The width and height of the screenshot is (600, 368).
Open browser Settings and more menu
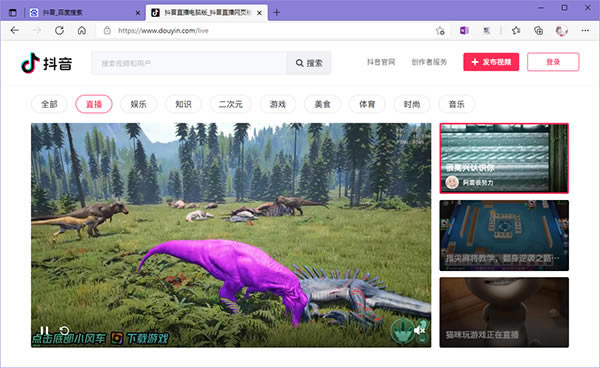(x=585, y=31)
